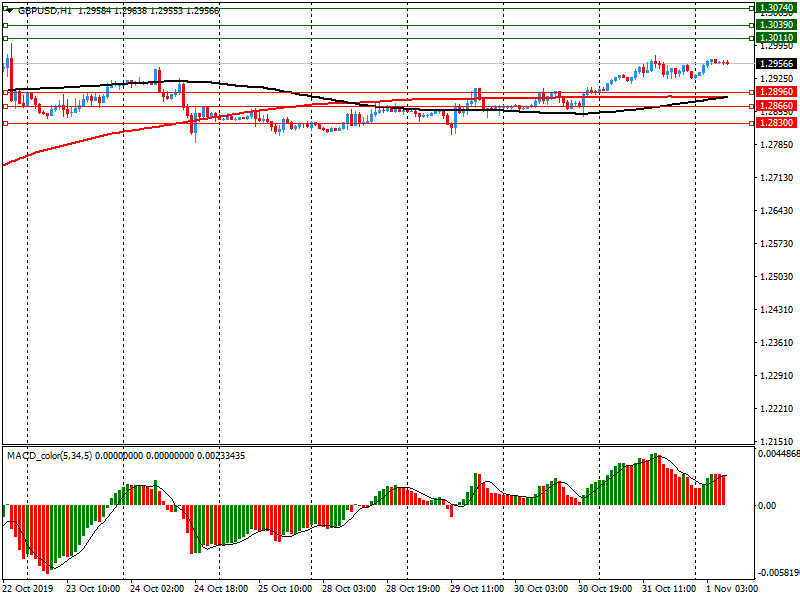
Task: Click the 1.25030 price axis value
Action: (776, 277)
